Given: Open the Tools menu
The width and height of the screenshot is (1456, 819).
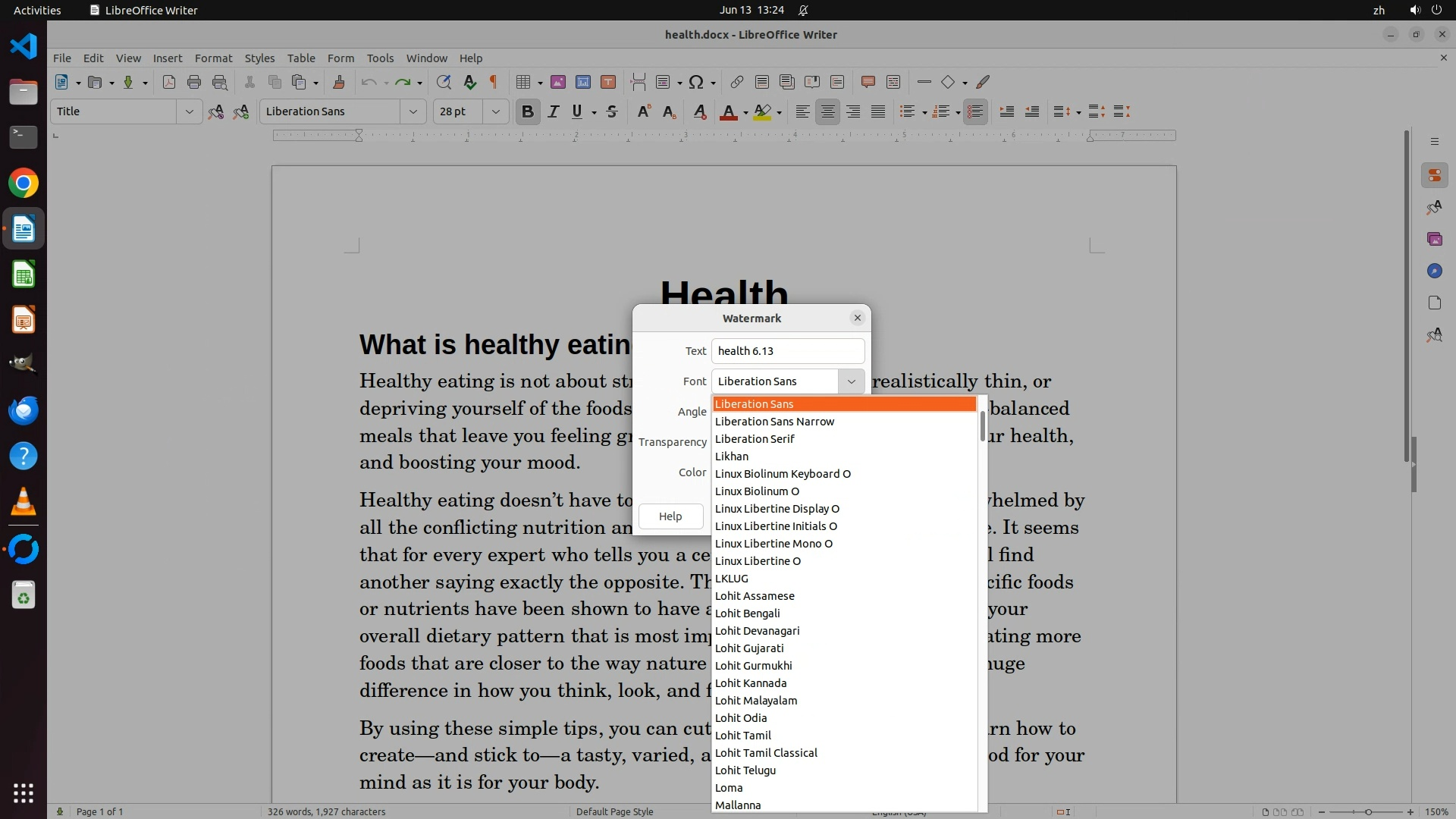Looking at the screenshot, I should 380,58.
